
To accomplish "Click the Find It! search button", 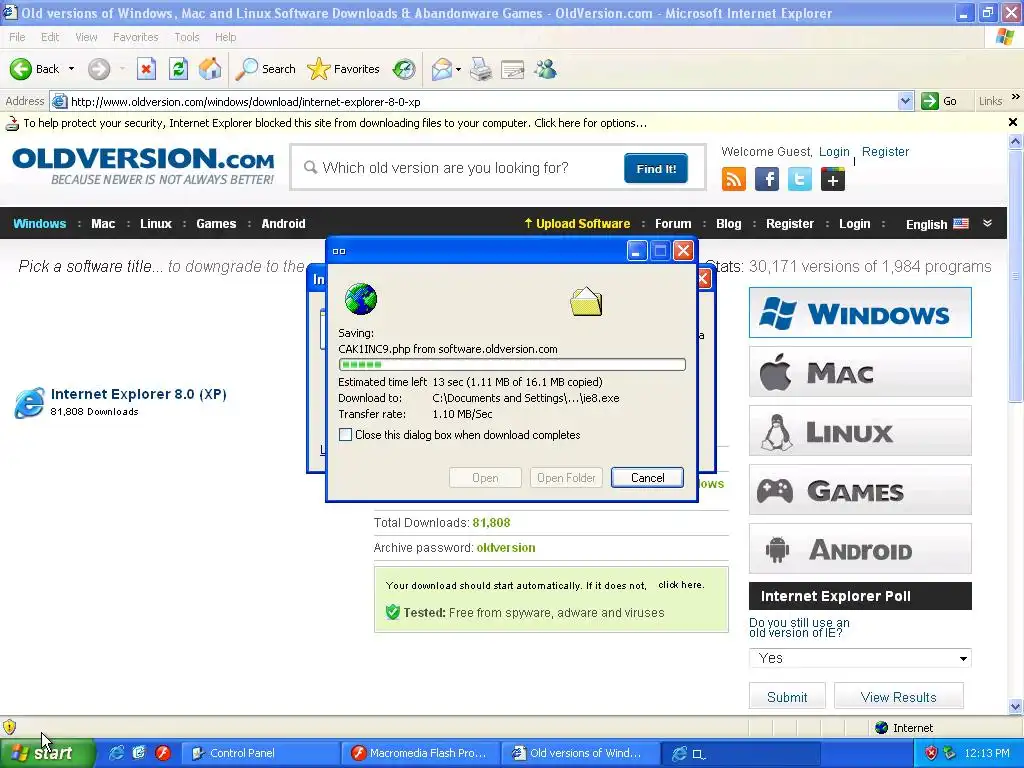I will pos(656,168).
